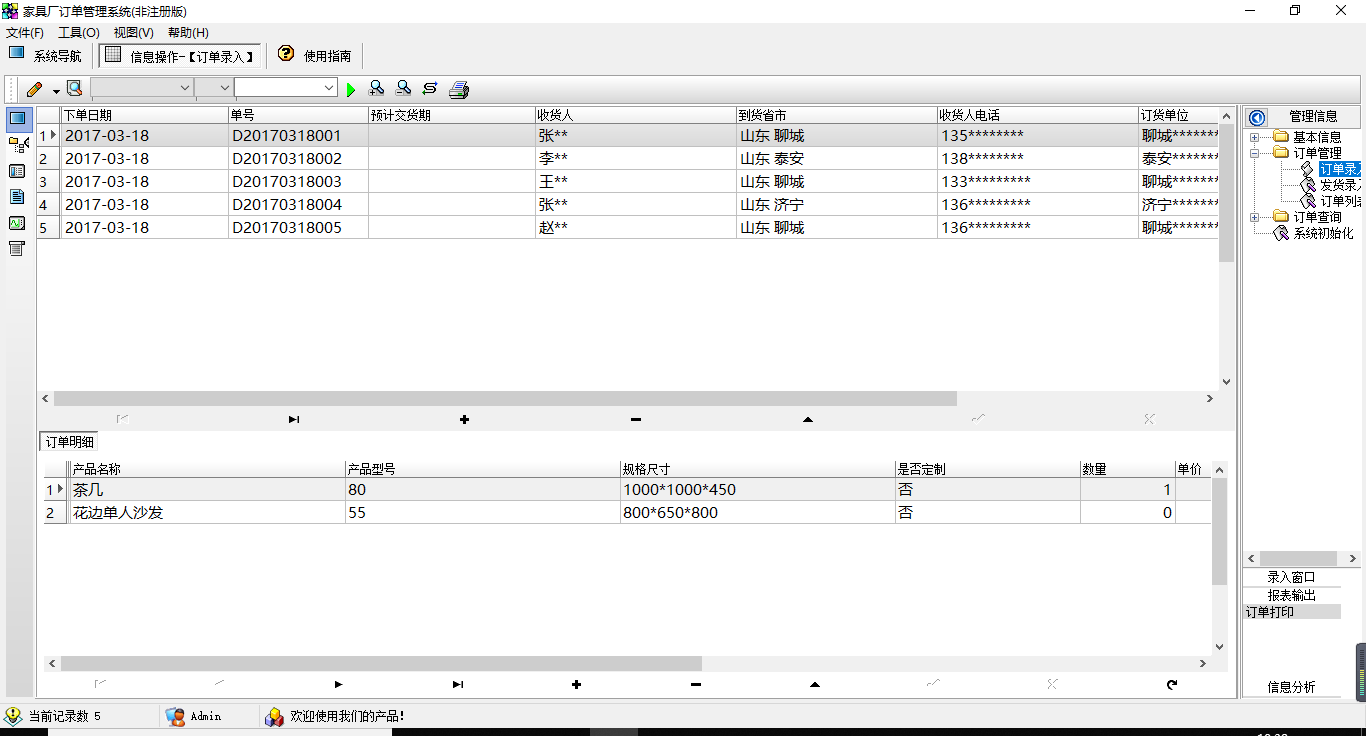1366x736 pixels.
Task: Click the 下单日期 column header
Action: 144,115
